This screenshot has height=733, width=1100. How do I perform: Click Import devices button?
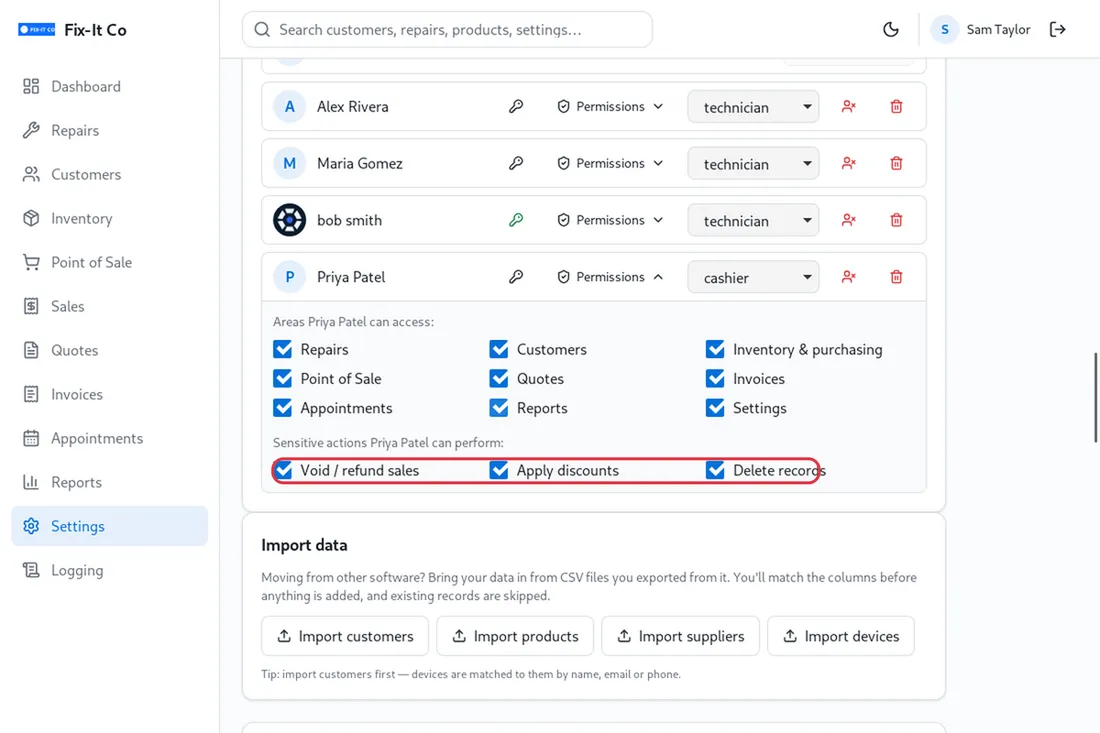click(840, 636)
